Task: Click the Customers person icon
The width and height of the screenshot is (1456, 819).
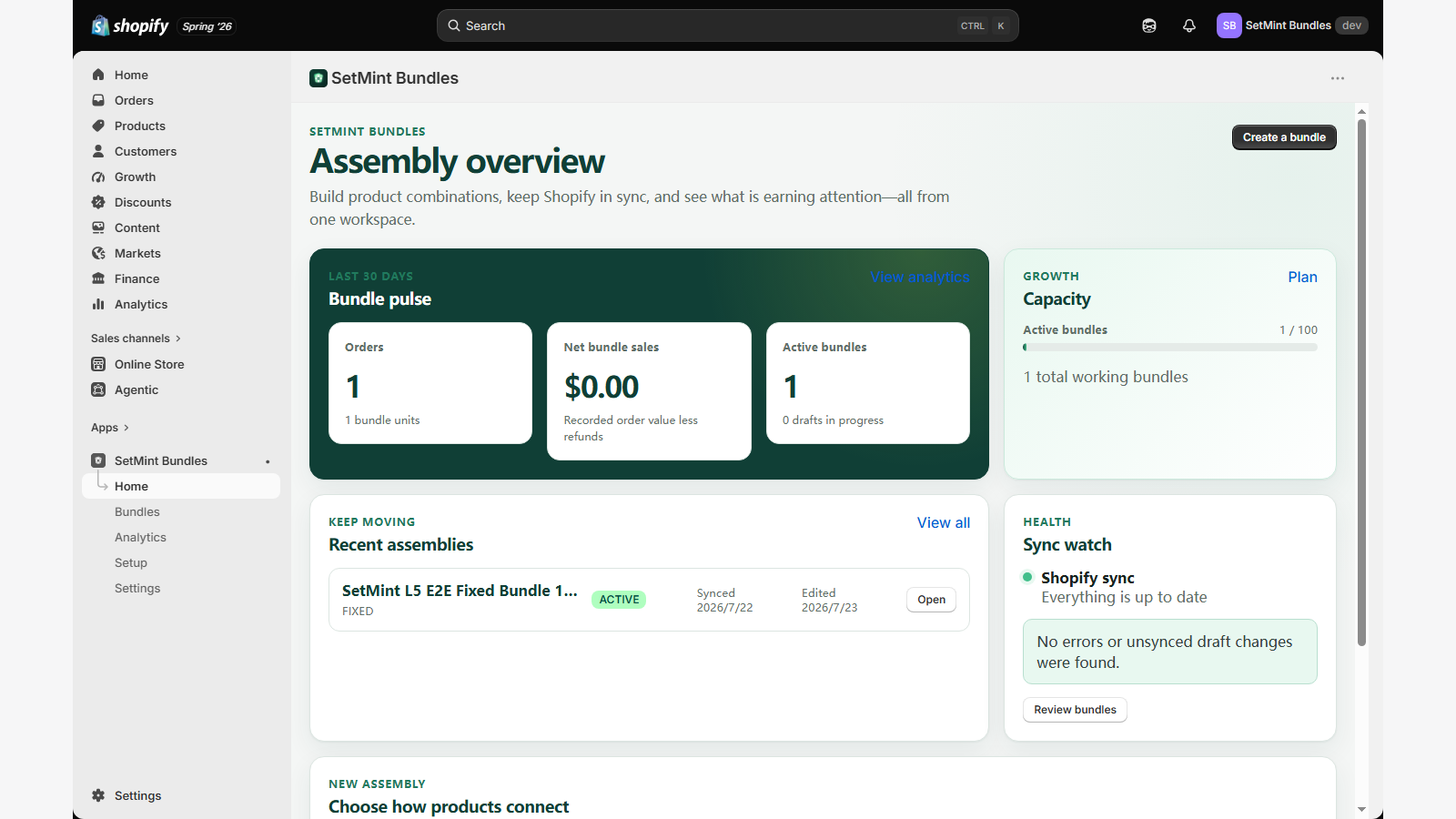Action: [98, 151]
